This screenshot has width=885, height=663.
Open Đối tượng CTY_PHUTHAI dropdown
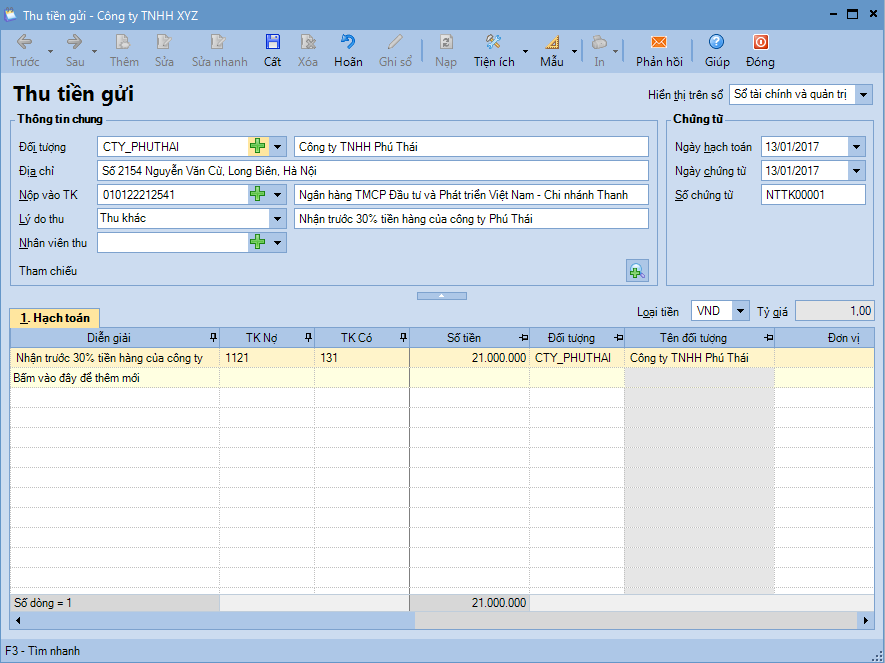coord(277,147)
